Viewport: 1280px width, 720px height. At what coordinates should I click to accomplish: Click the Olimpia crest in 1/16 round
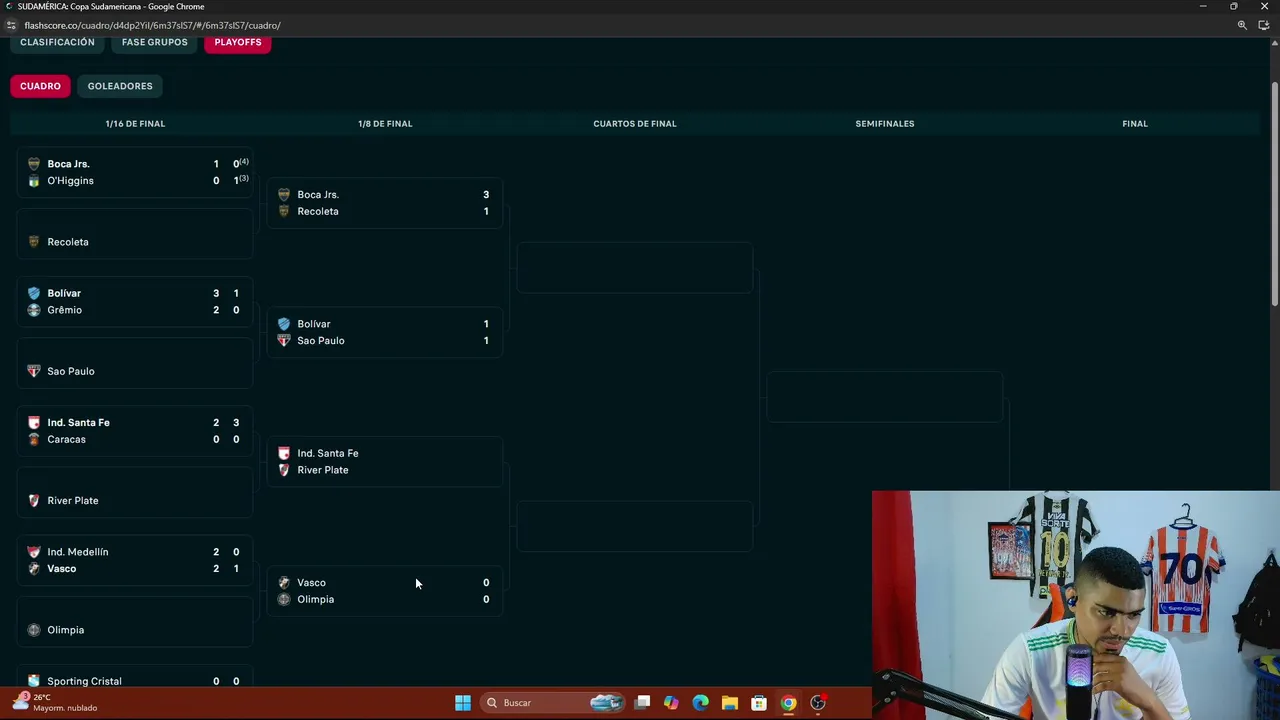[x=34, y=630]
